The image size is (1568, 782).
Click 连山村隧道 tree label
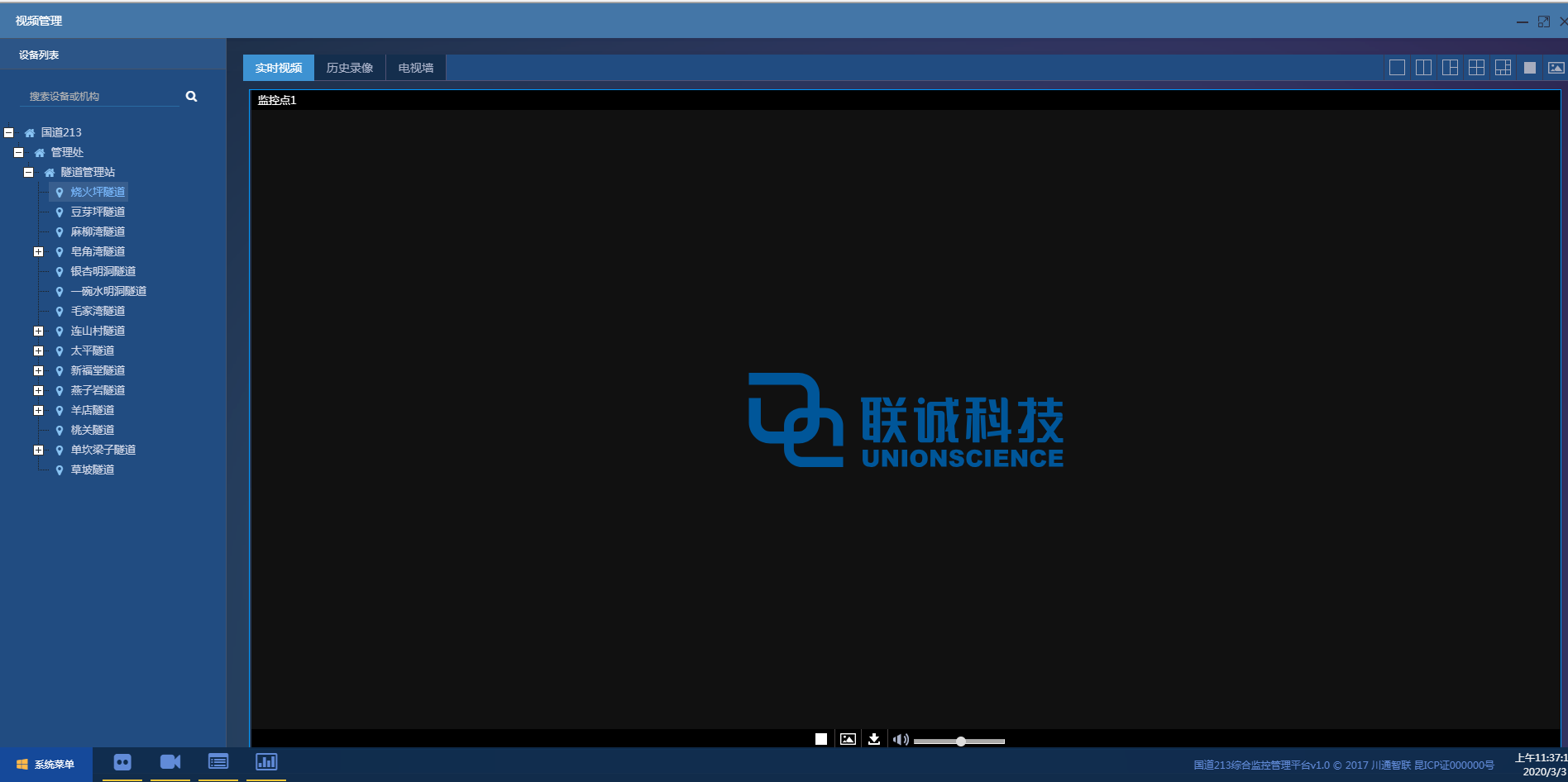[98, 331]
